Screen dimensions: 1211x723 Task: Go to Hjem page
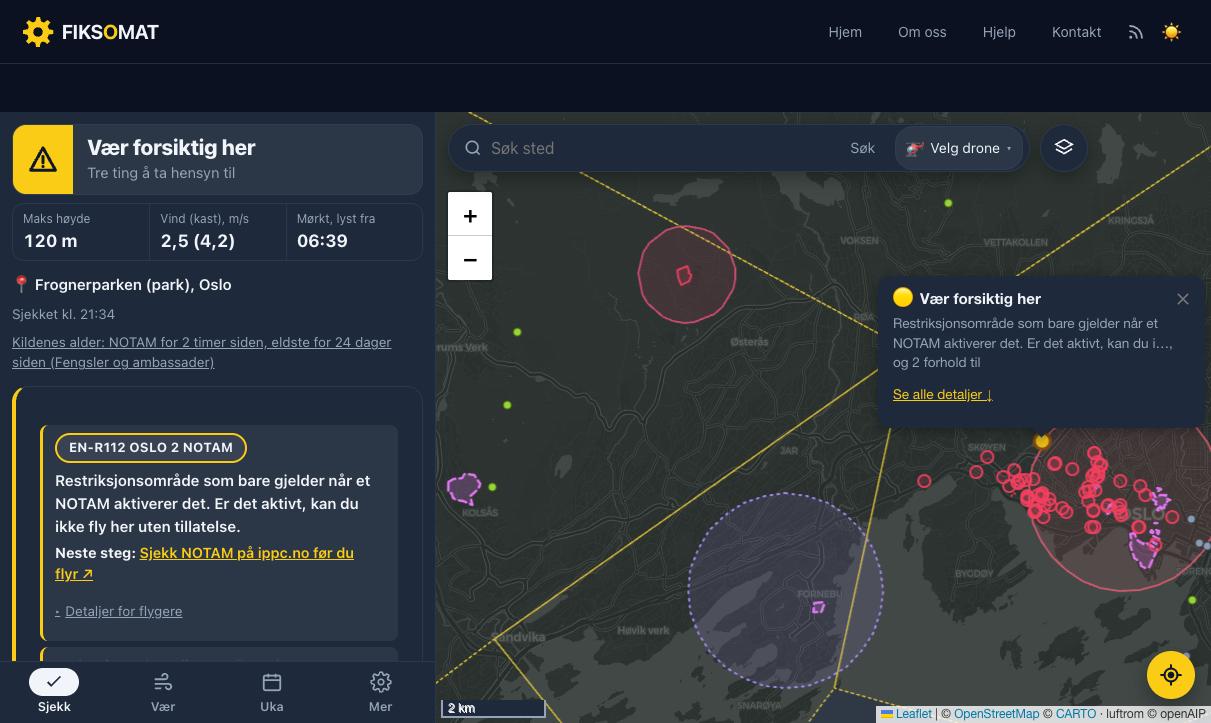pos(845,32)
